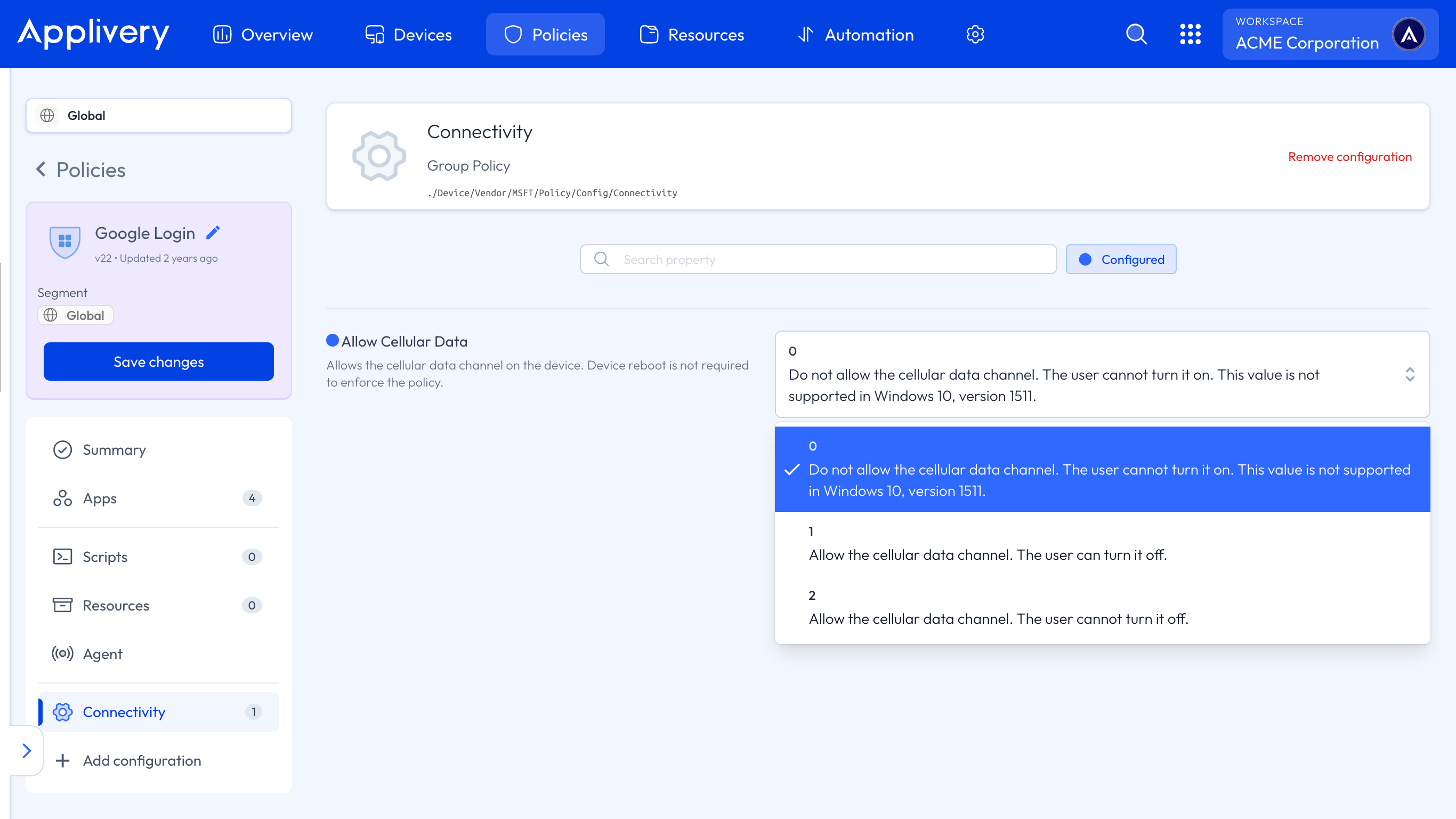
Task: Click the Connectivity gear icon in sidebar
Action: coord(63,712)
